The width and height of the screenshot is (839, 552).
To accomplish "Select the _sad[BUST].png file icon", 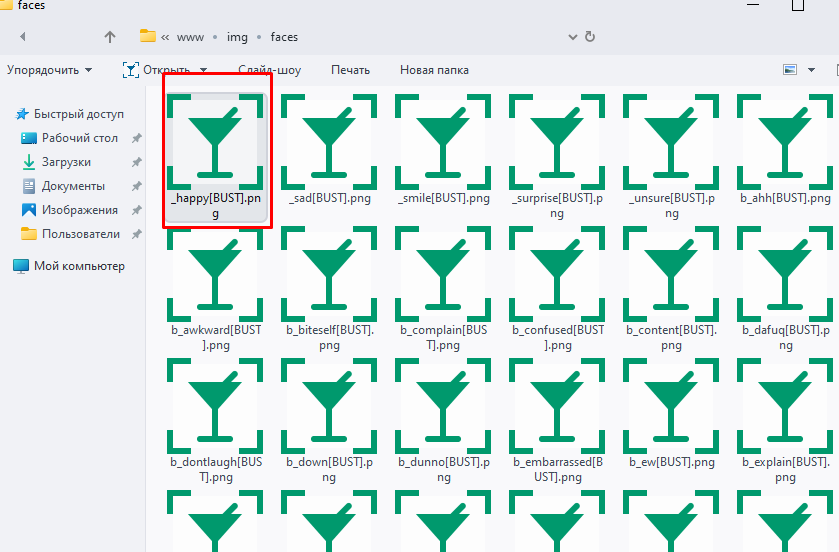I will tap(329, 142).
